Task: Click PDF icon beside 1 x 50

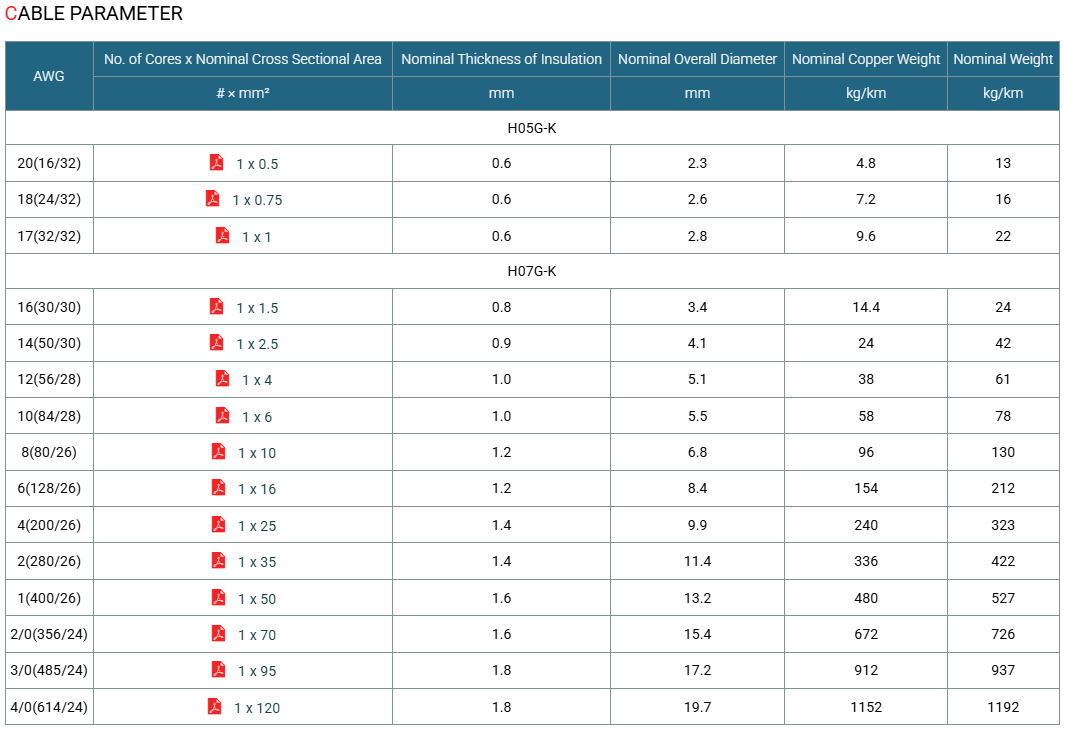Action: (x=218, y=597)
